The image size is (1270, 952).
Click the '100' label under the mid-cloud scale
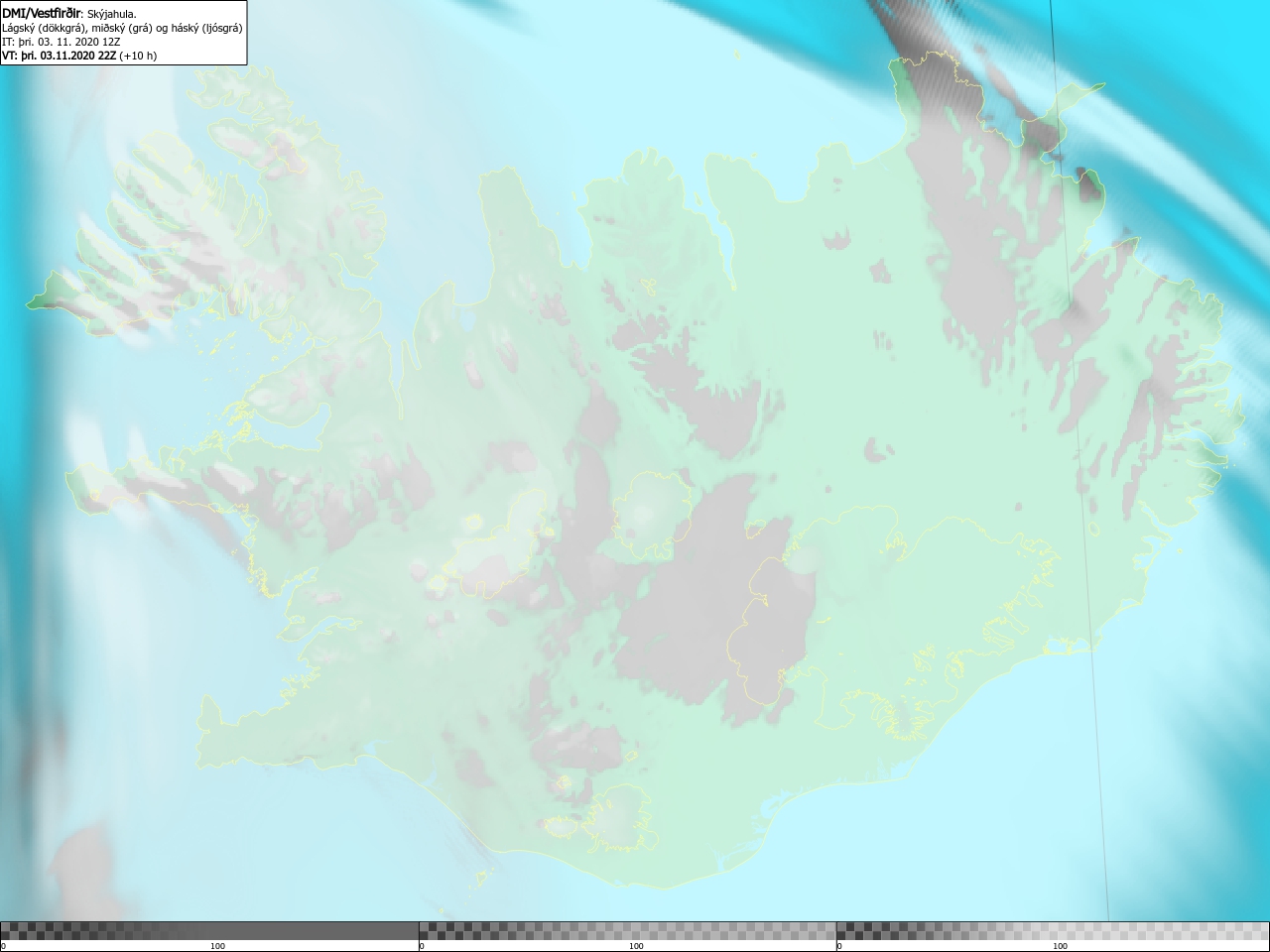(x=636, y=946)
